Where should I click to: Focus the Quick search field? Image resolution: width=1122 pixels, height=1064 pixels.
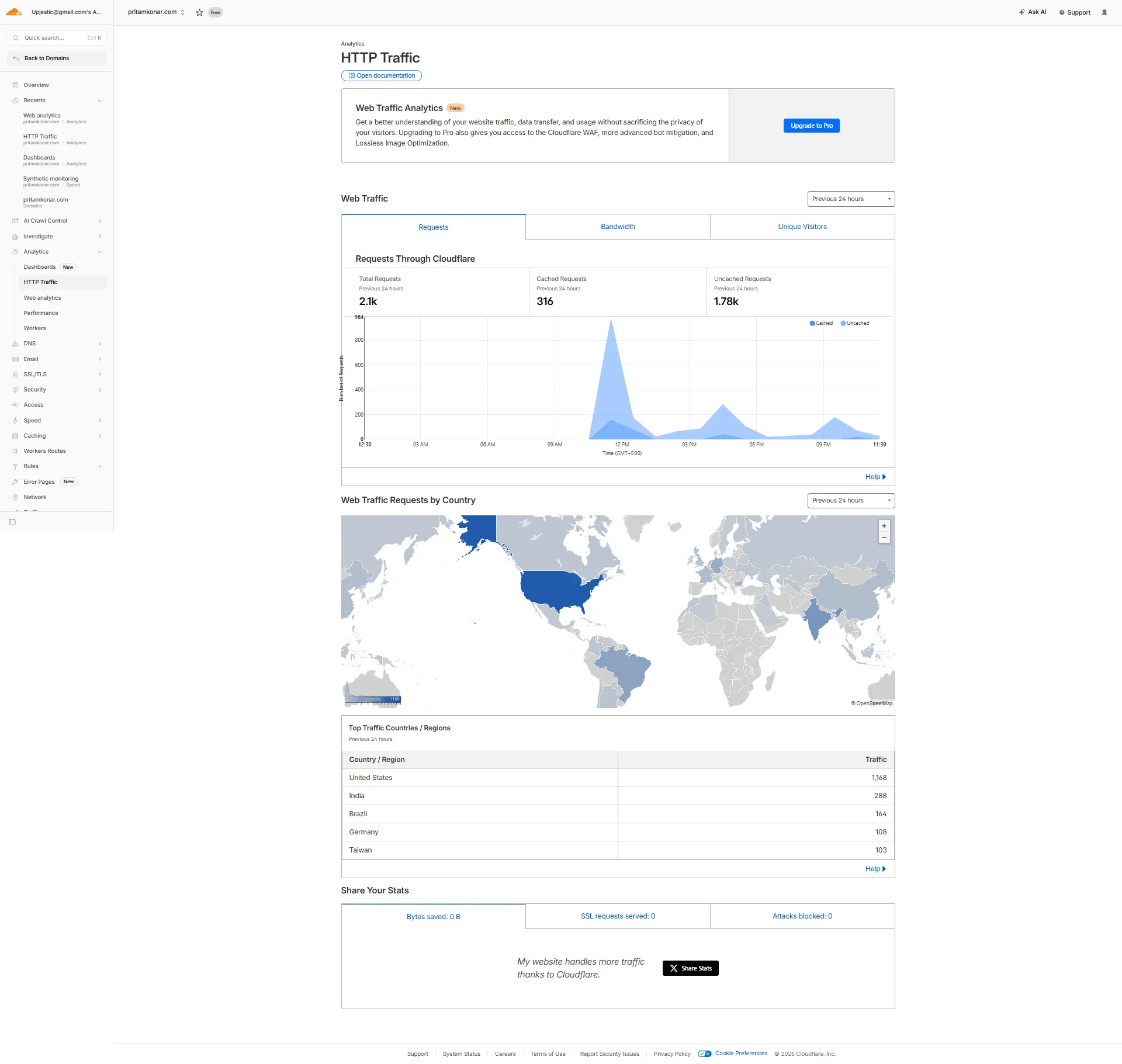click(x=57, y=38)
